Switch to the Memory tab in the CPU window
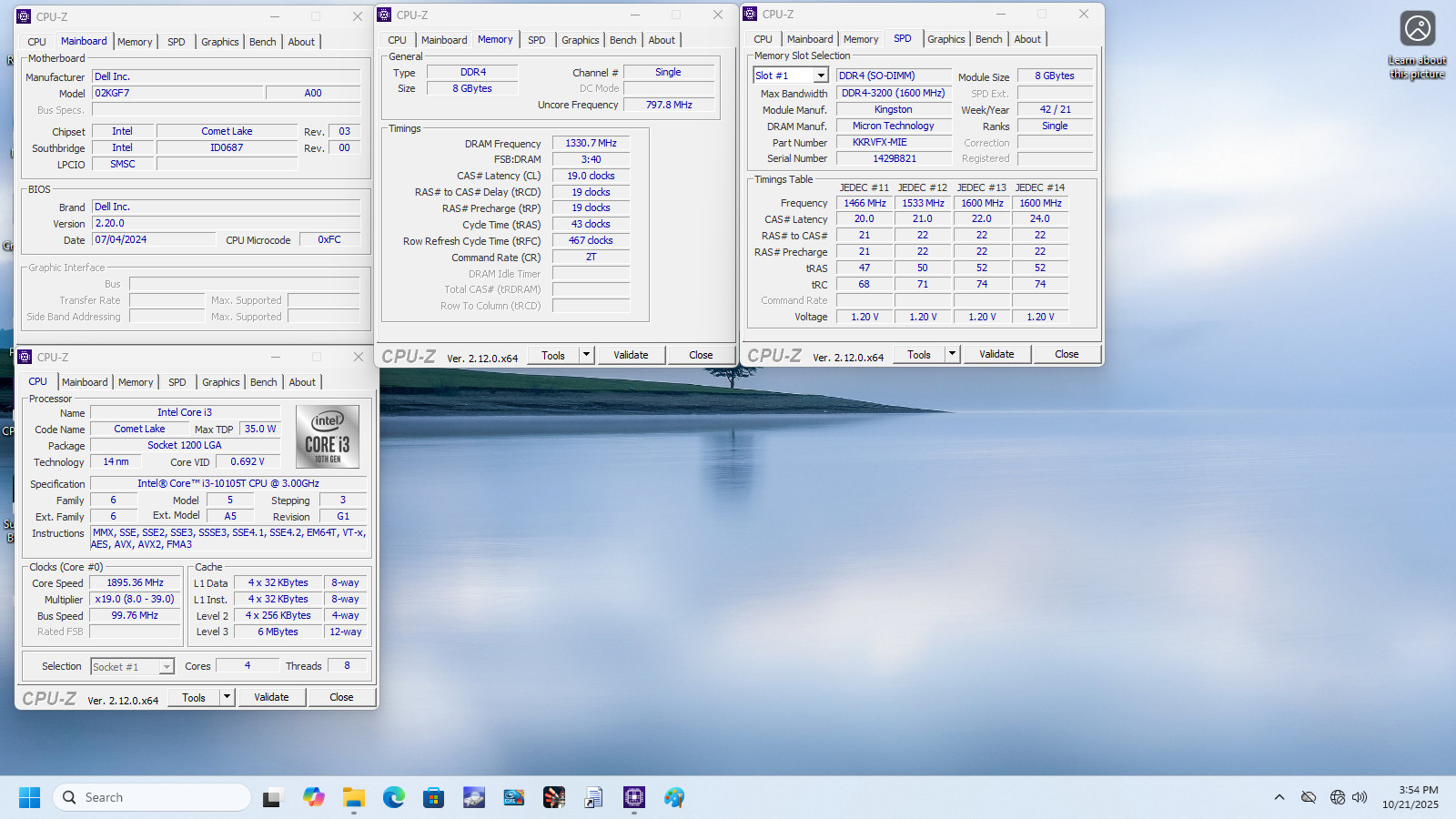 tap(136, 382)
